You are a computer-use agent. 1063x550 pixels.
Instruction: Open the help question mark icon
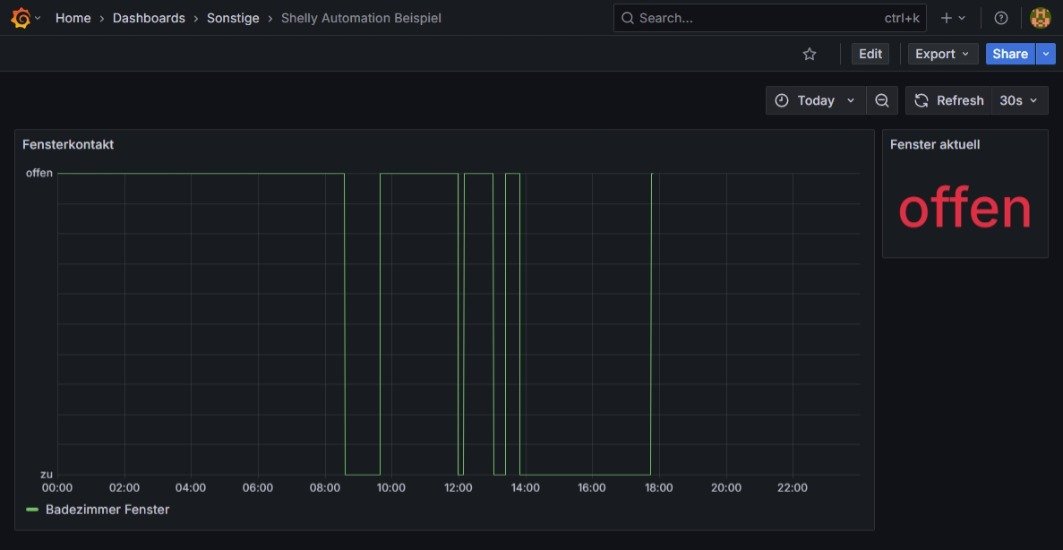[1000, 18]
